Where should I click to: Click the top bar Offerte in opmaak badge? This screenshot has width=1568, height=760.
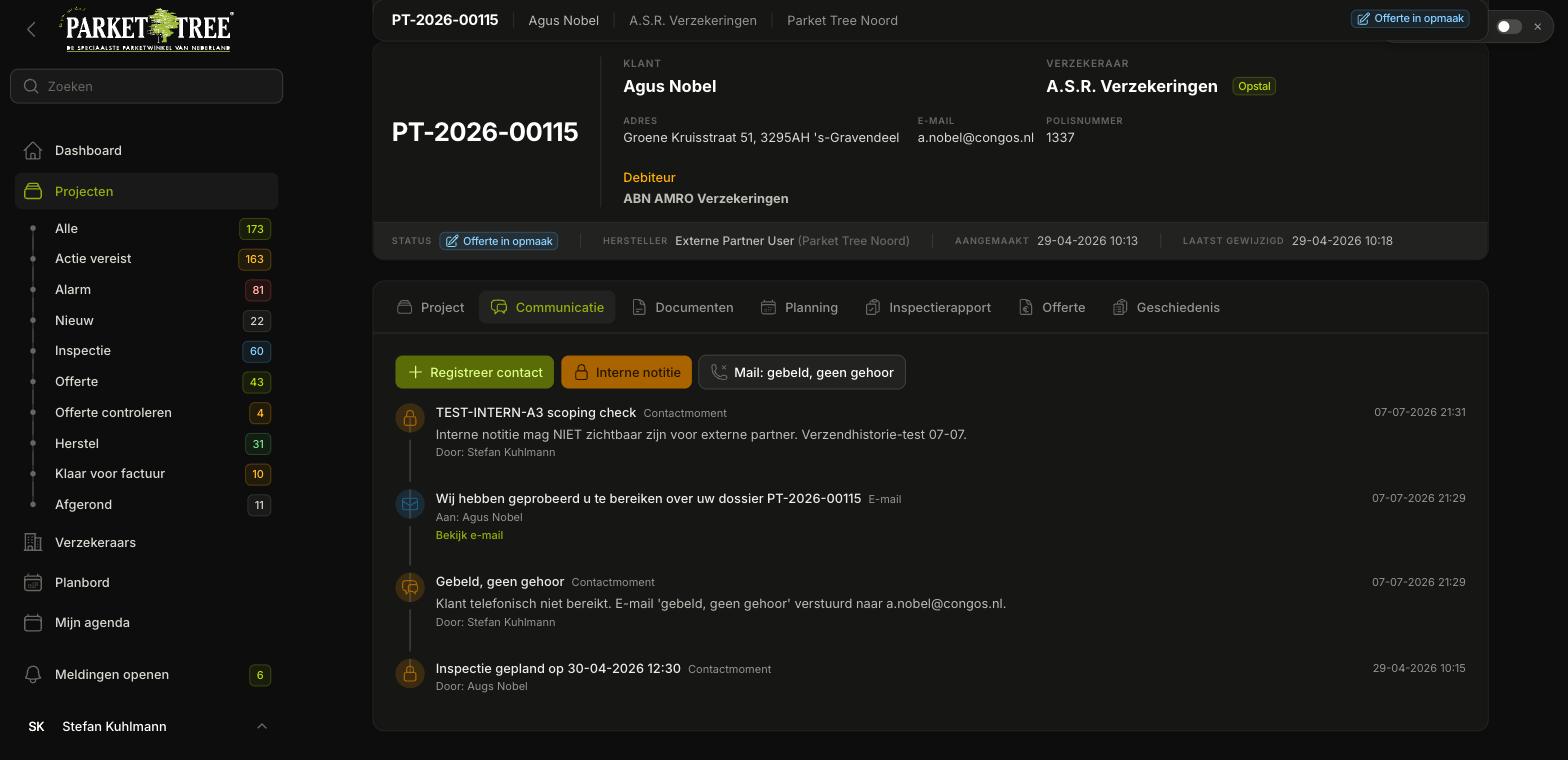[x=1410, y=18]
